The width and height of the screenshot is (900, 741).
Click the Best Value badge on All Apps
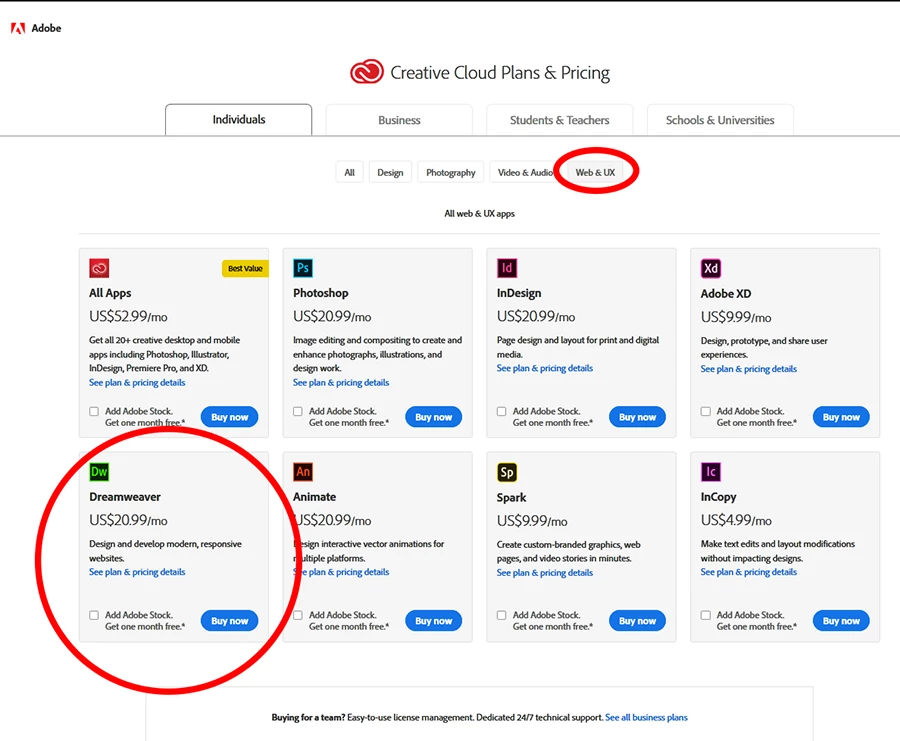pyautogui.click(x=245, y=268)
